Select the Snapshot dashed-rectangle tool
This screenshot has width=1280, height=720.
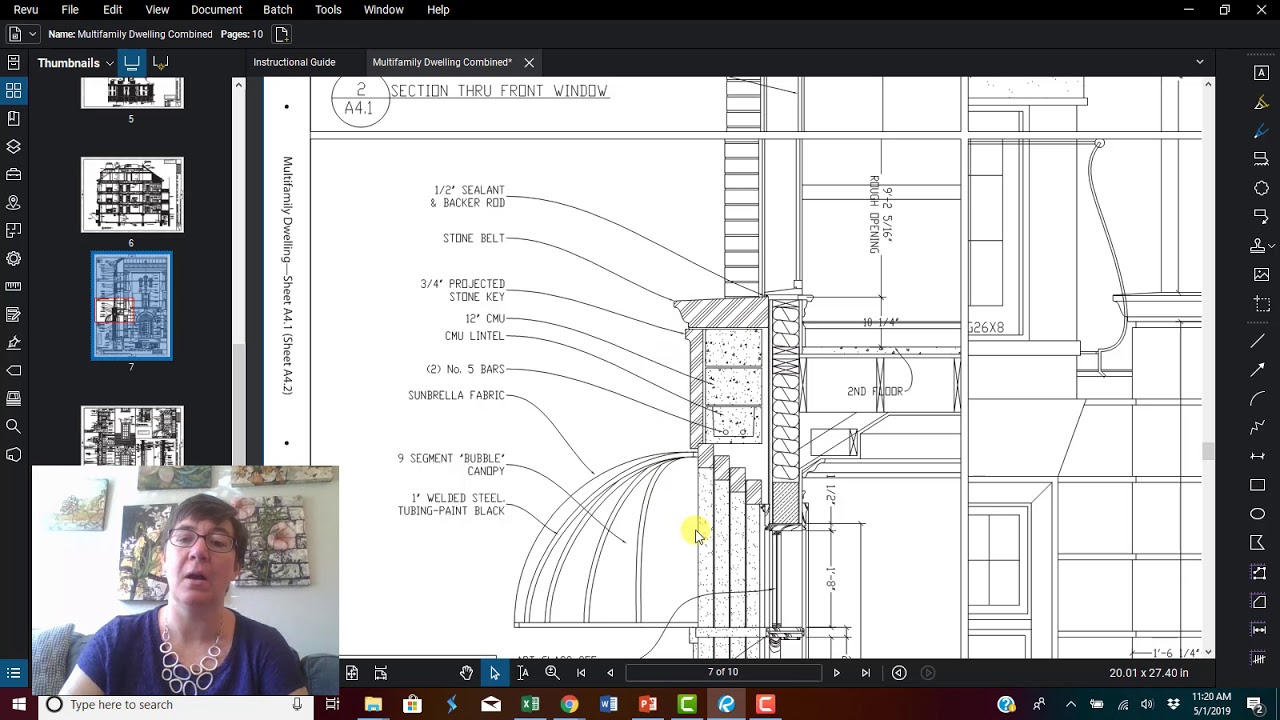(1261, 303)
